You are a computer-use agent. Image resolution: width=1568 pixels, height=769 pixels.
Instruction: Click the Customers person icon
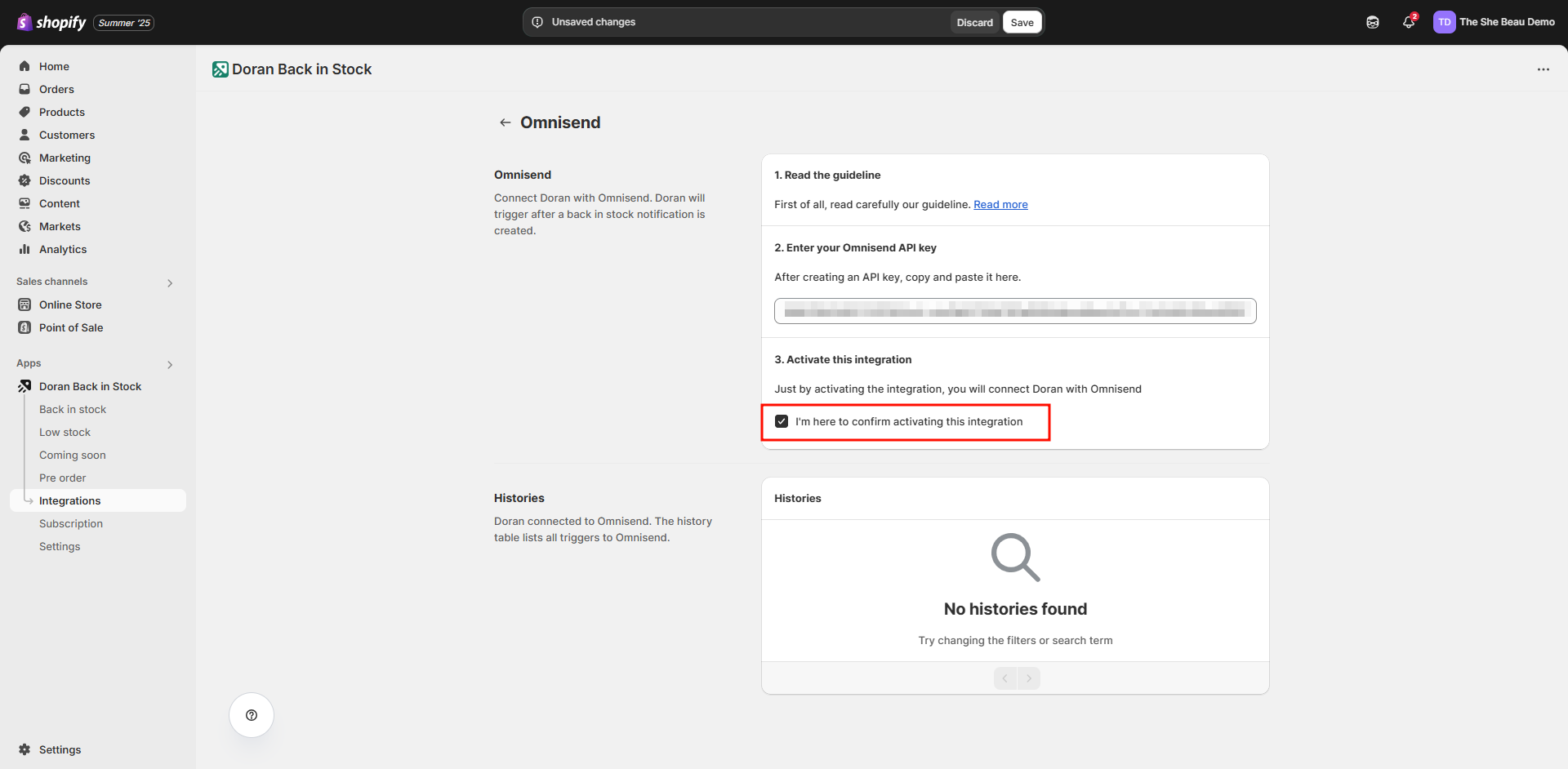[x=24, y=135]
